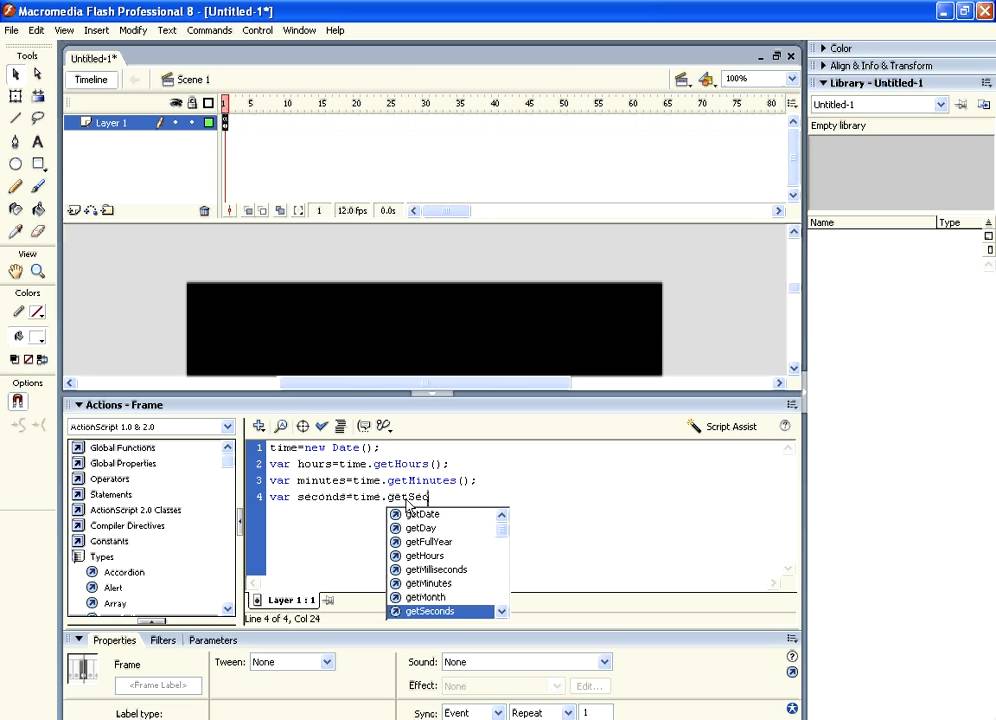Toggle Onion Skin button in timeline
This screenshot has width=996, height=720.
248,211
